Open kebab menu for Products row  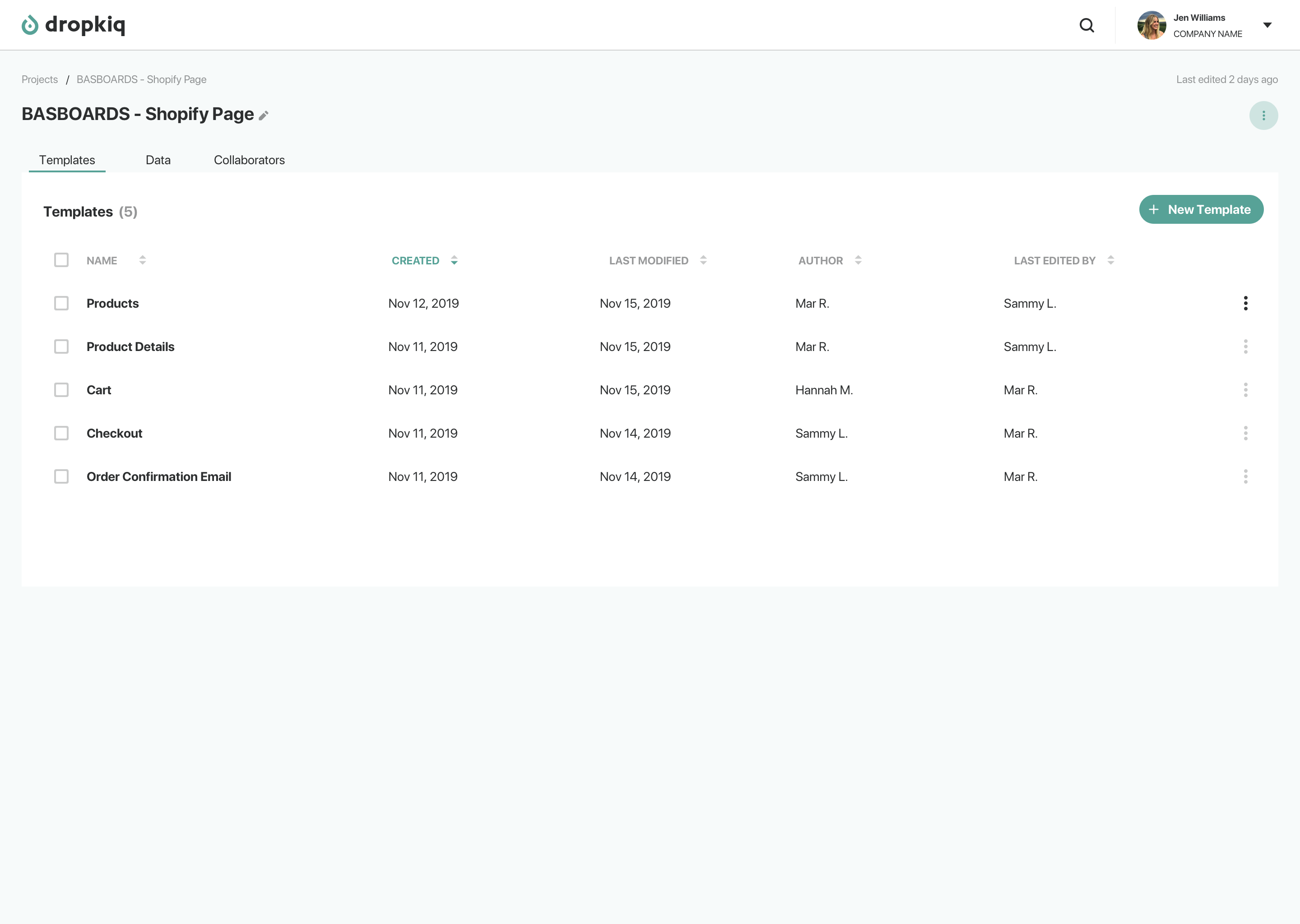click(x=1245, y=303)
